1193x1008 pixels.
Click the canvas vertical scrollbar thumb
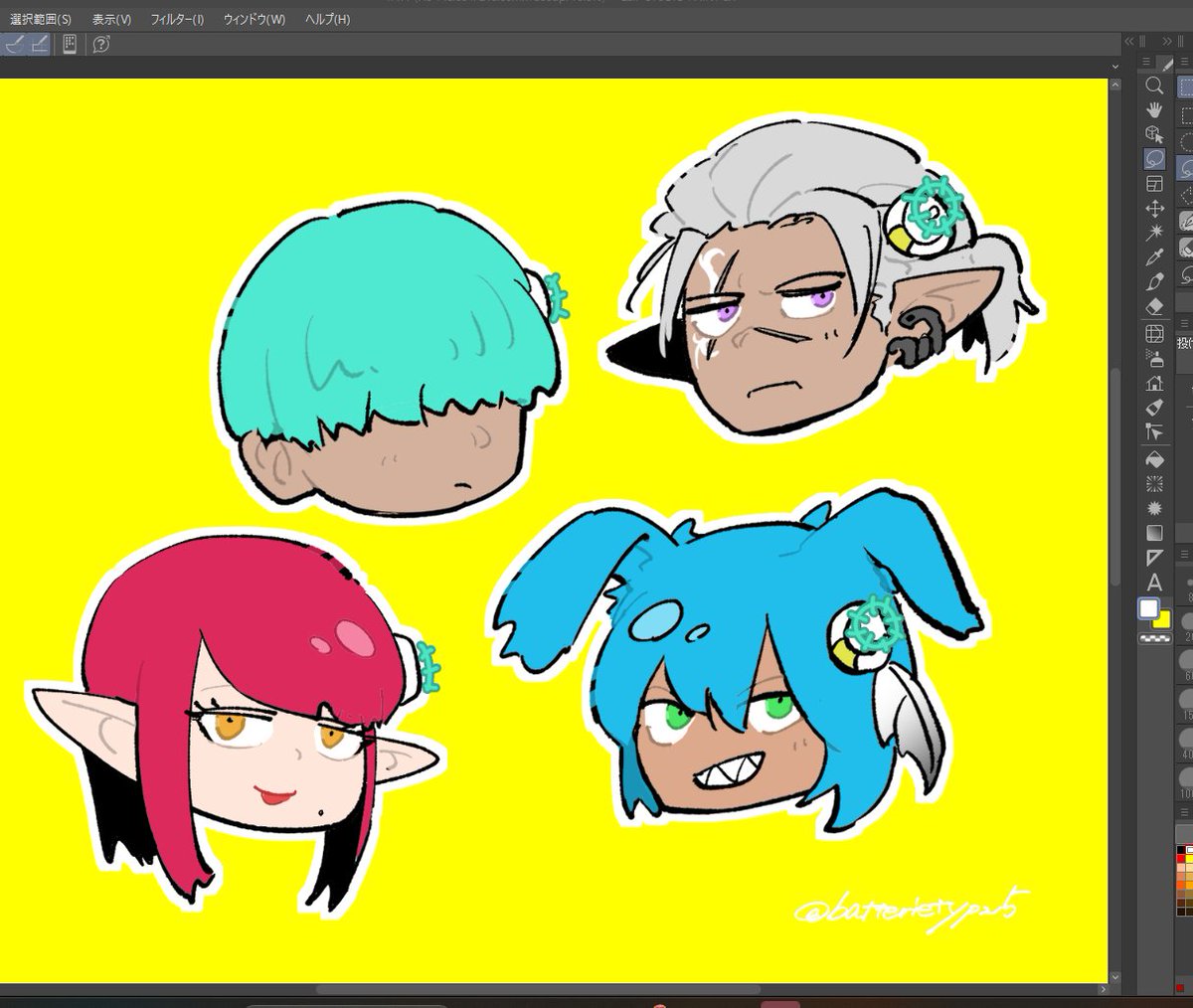[x=1117, y=478]
